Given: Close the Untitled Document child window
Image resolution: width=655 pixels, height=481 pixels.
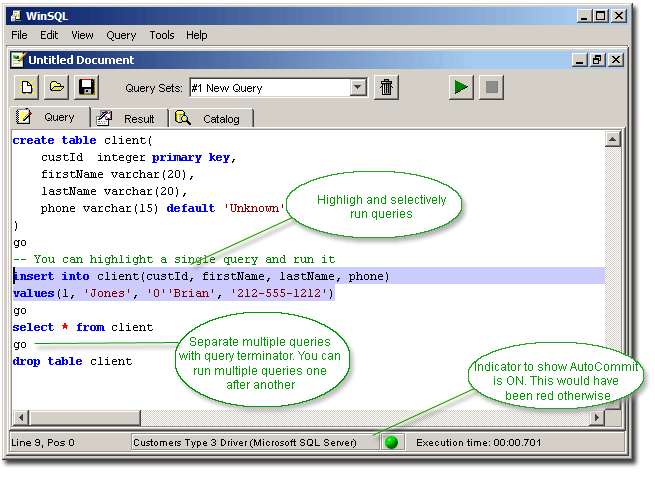Looking at the screenshot, I should 616,60.
